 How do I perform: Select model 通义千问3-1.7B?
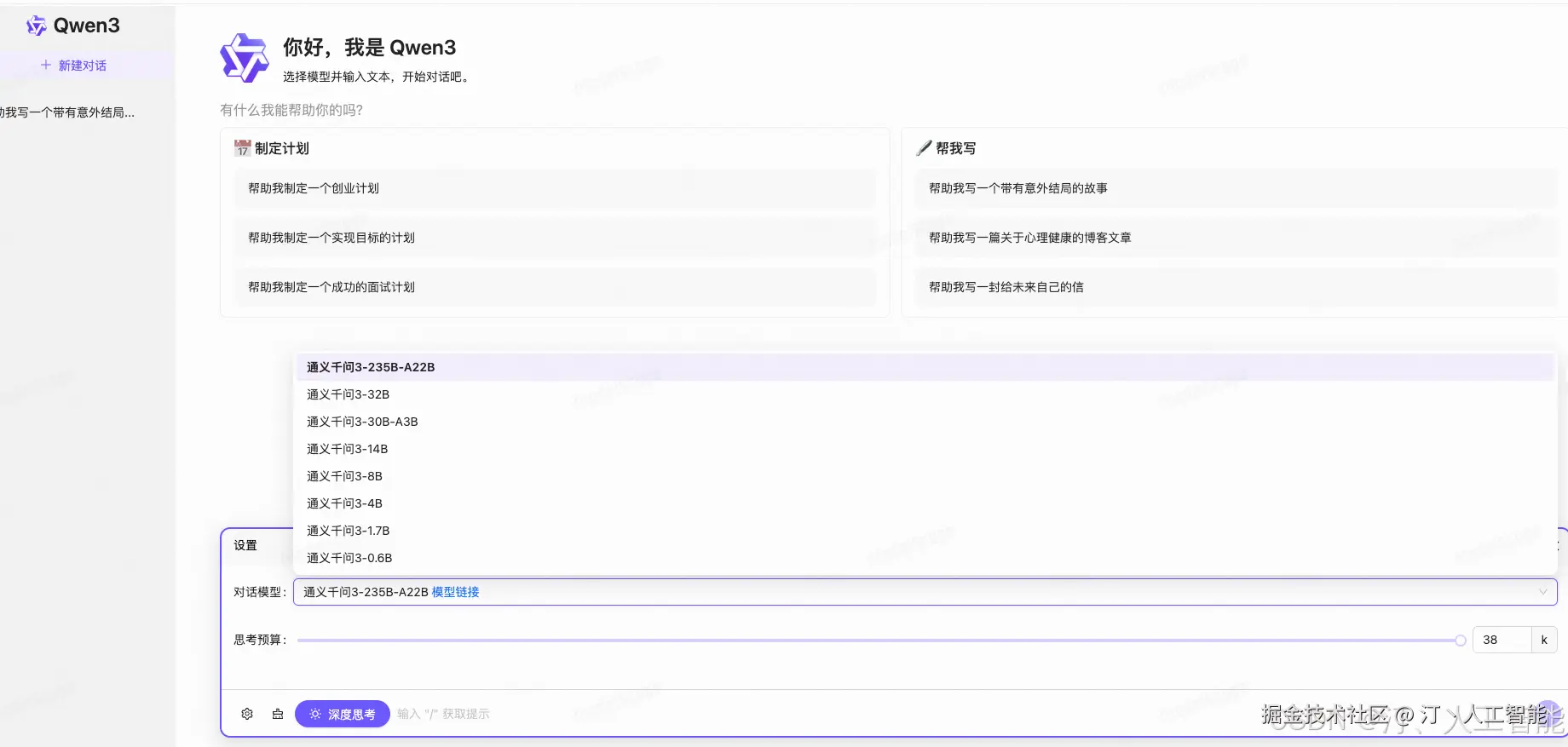coord(925,531)
